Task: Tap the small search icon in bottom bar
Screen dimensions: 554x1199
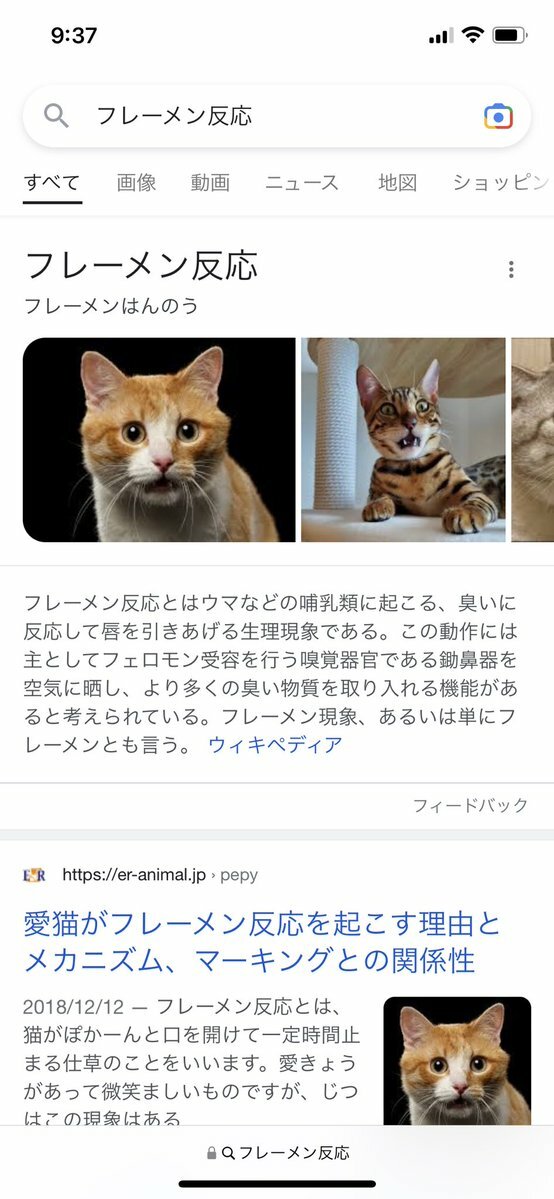Action: click(228, 1153)
